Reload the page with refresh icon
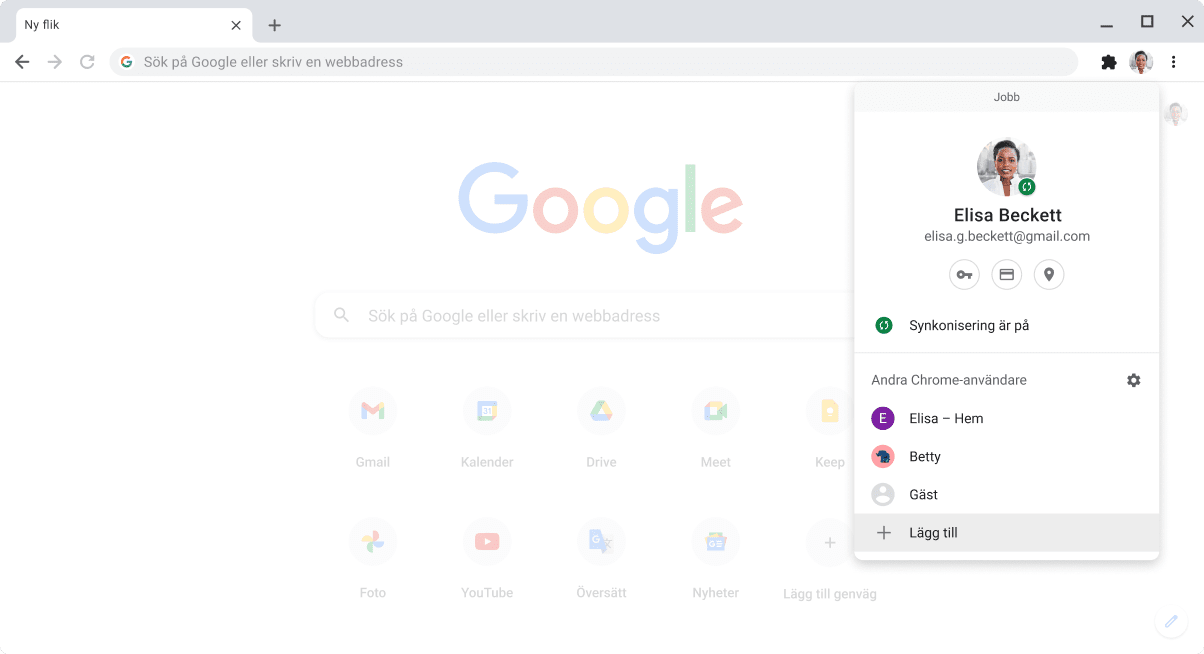The image size is (1204, 654). point(87,62)
